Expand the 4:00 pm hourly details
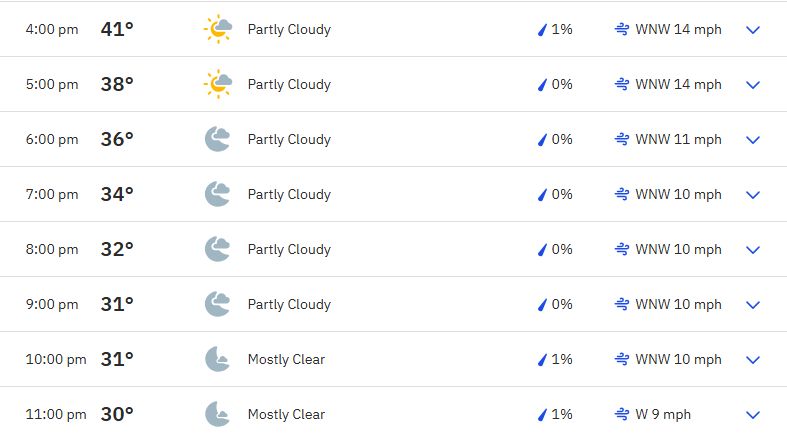Image resolution: width=787 pixels, height=437 pixels. 753,30
